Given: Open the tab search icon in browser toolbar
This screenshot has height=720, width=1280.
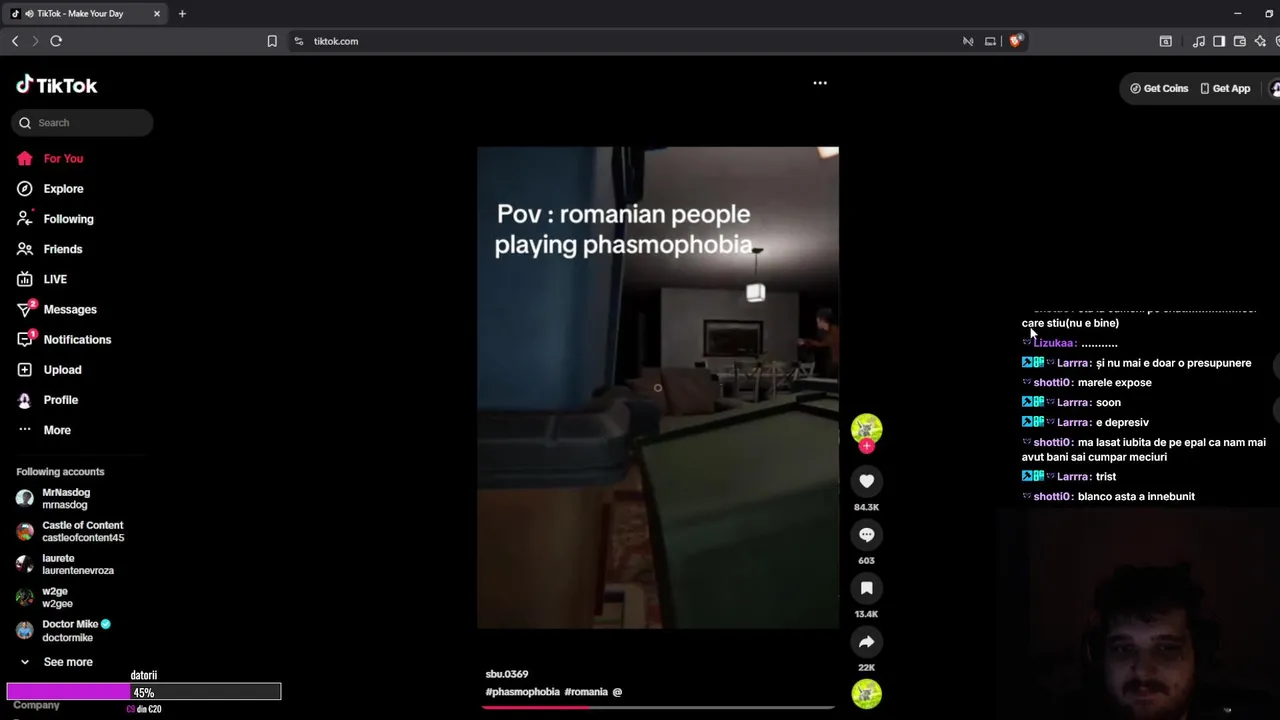Looking at the screenshot, I should click(1166, 41).
